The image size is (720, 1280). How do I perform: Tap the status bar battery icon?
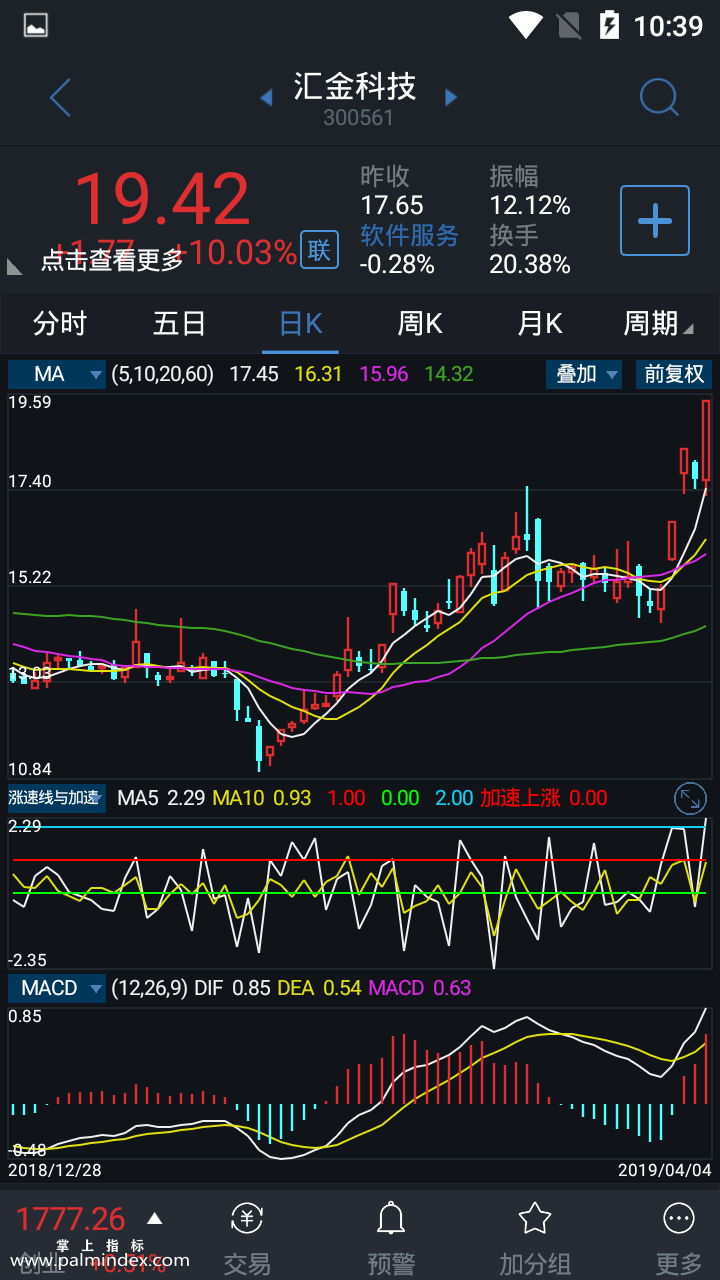tap(609, 25)
